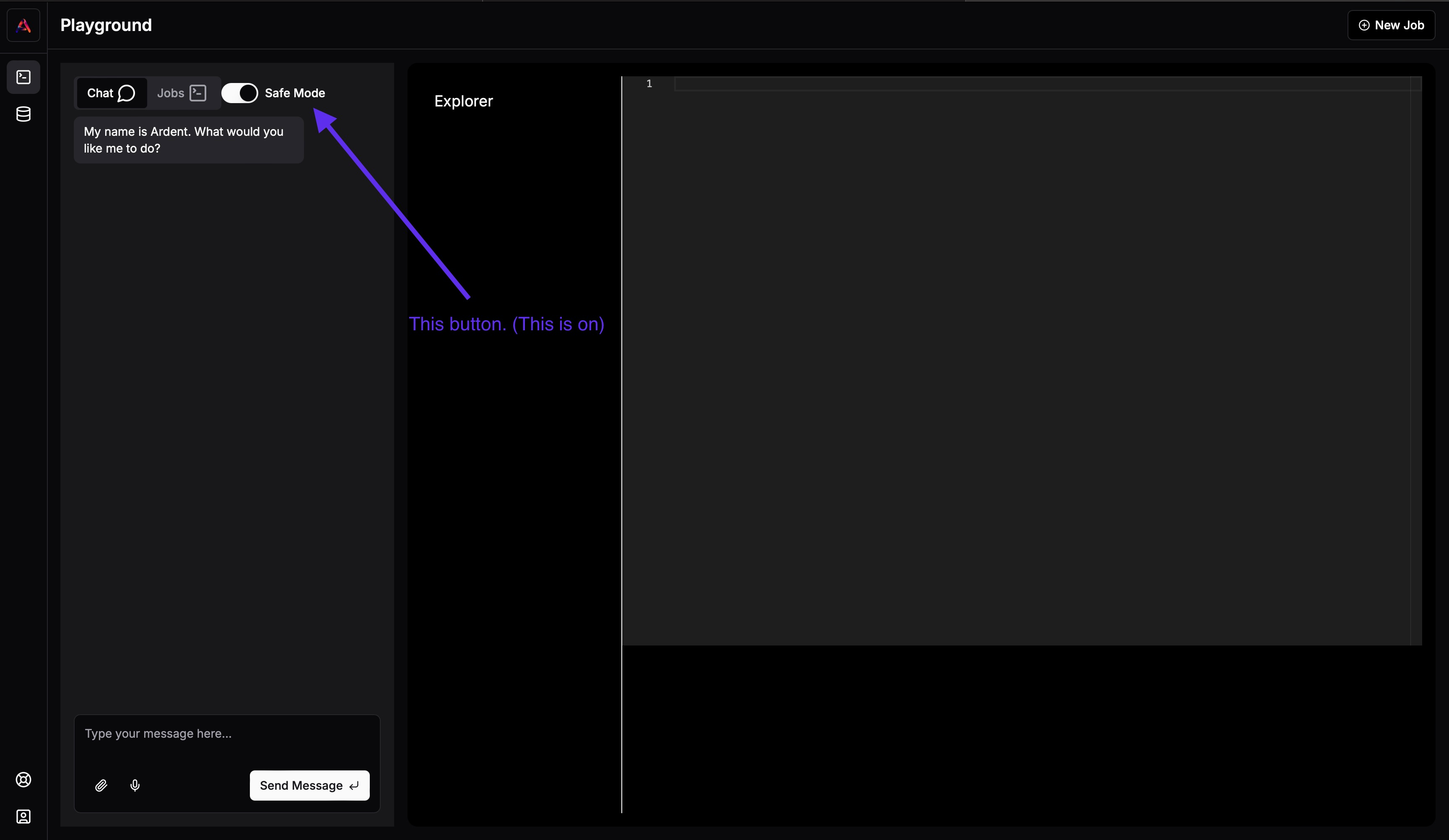Click the paperclip attach file icon
Viewport: 1449px width, 840px height.
tap(101, 786)
